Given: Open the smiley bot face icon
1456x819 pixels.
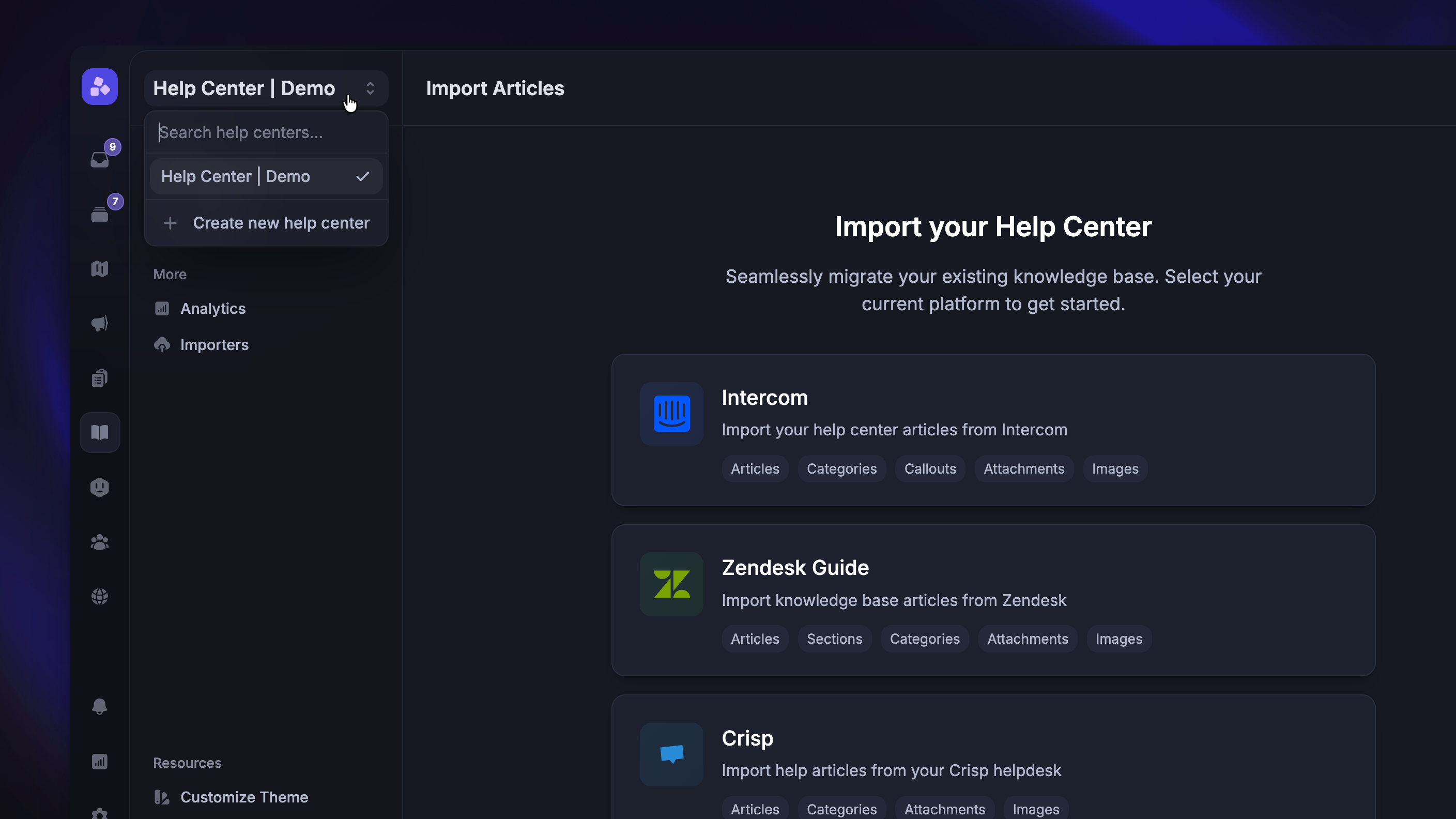Looking at the screenshot, I should (99, 487).
